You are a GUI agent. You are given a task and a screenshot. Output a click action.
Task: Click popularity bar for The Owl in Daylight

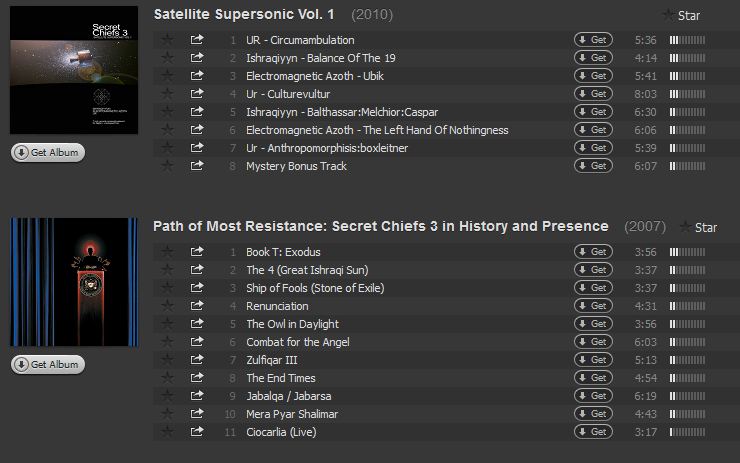click(x=687, y=324)
